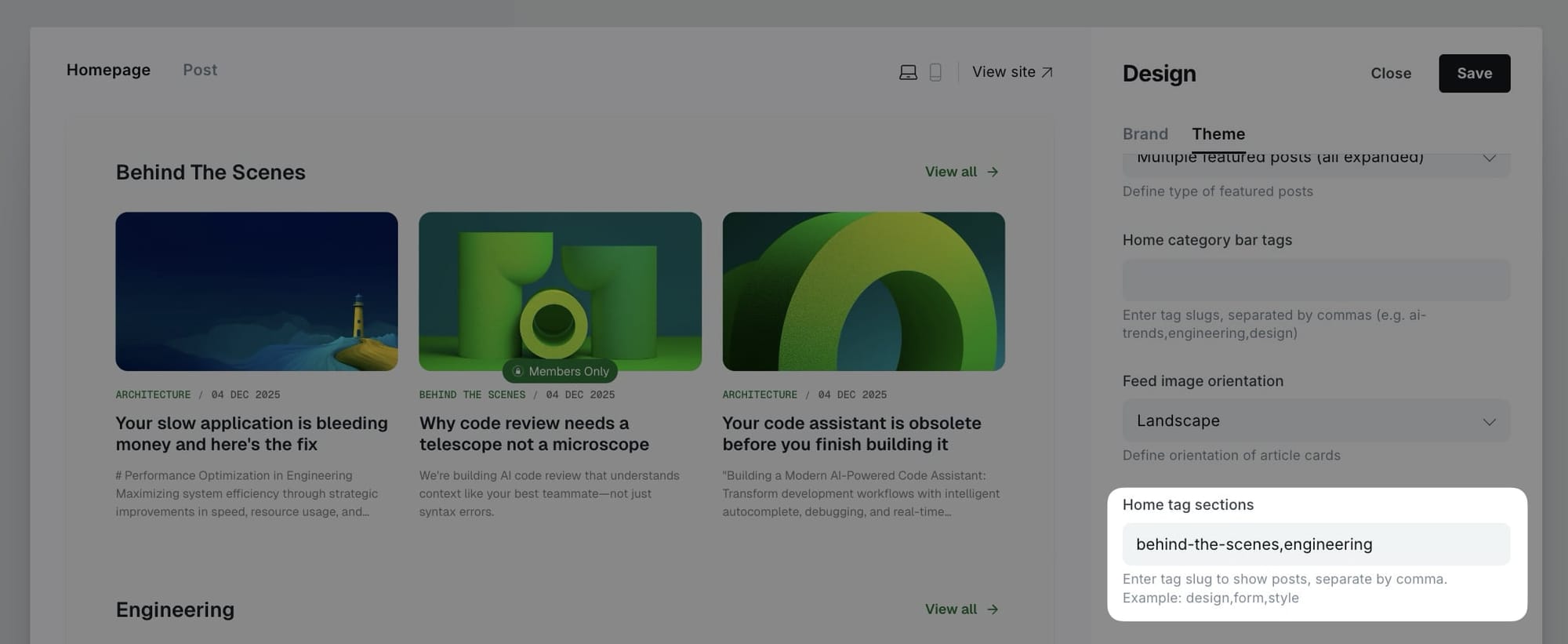This screenshot has height=644, width=1568.
Task: Click arrow beside Behind The Scenes View all
Action: tap(993, 172)
